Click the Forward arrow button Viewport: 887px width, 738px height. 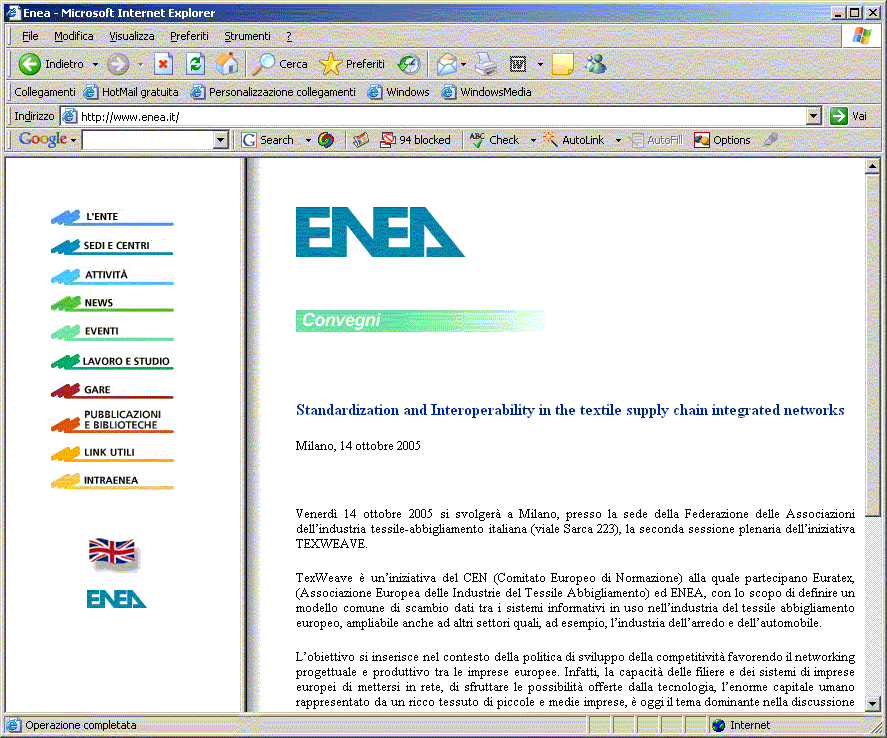118,64
